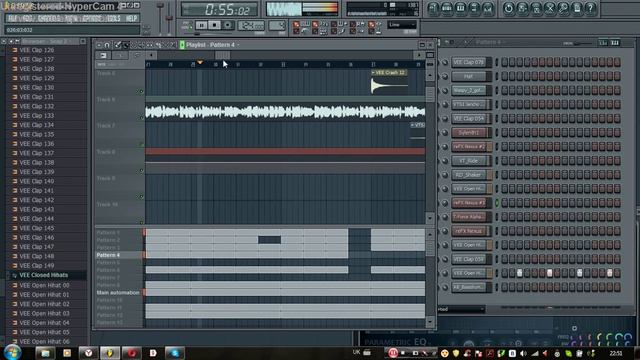Expand the VEE Closed Hihats browser folder
This screenshot has height=360, width=640.
coord(44,275)
